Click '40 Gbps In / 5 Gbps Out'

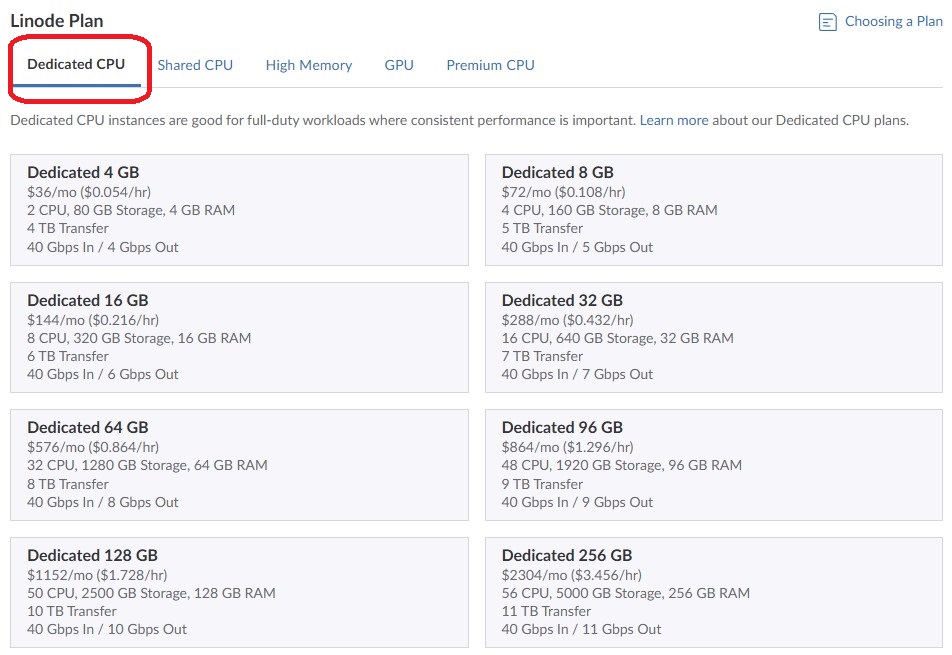tap(577, 247)
